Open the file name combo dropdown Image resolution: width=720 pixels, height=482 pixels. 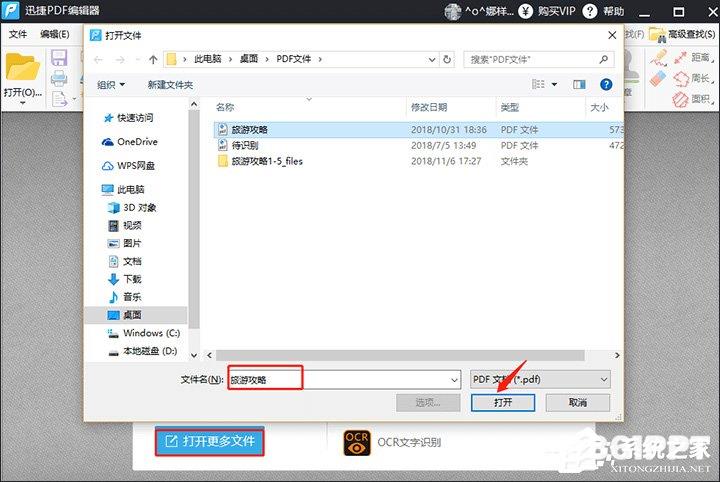pos(454,380)
